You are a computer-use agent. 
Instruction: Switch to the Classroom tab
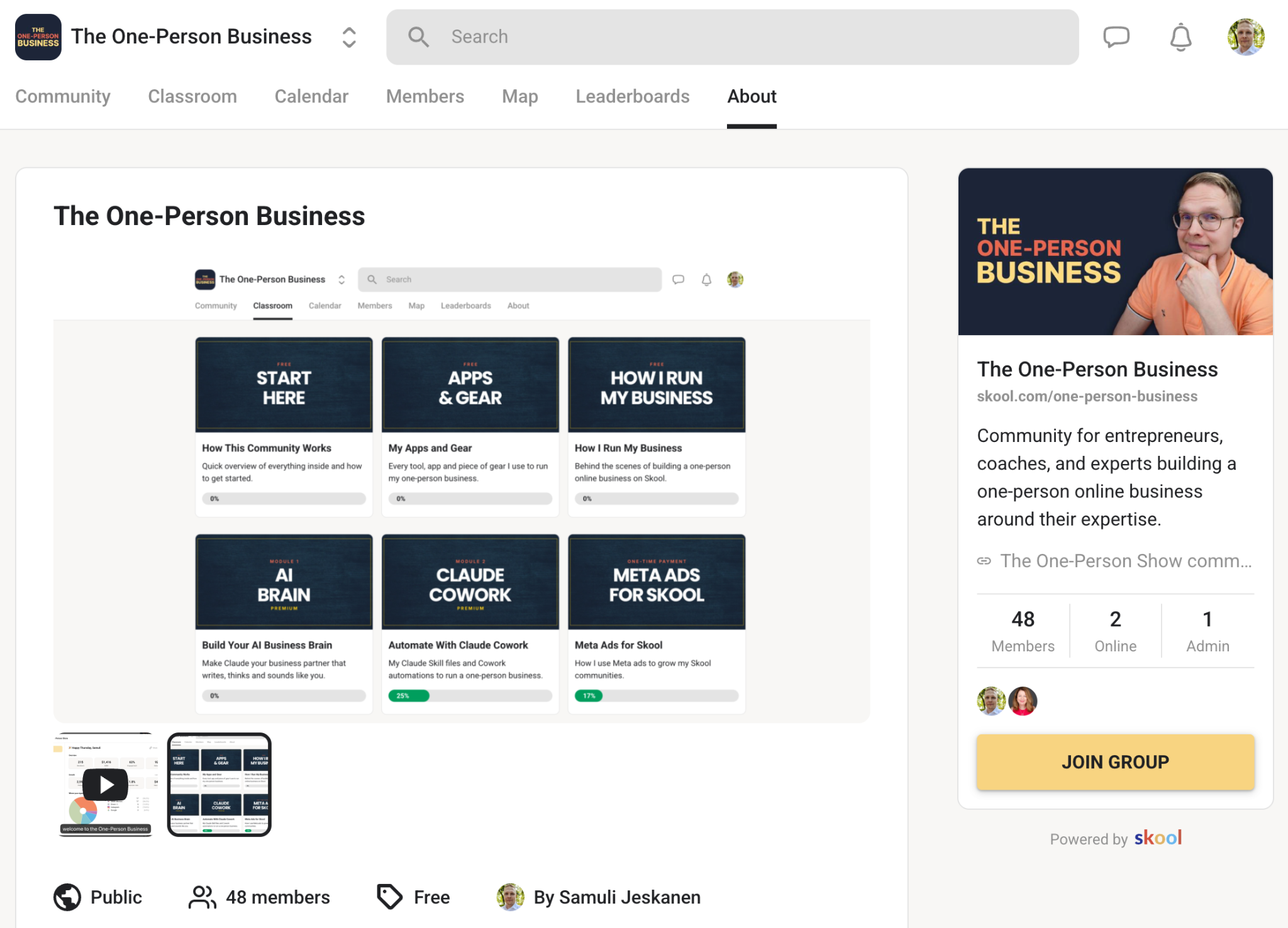[192, 96]
